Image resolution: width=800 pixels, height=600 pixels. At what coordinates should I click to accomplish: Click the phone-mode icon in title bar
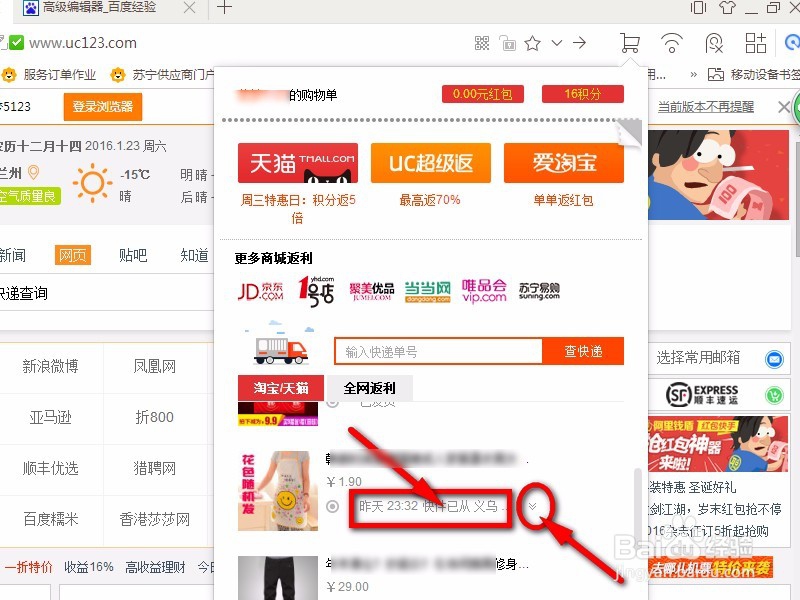click(x=698, y=8)
